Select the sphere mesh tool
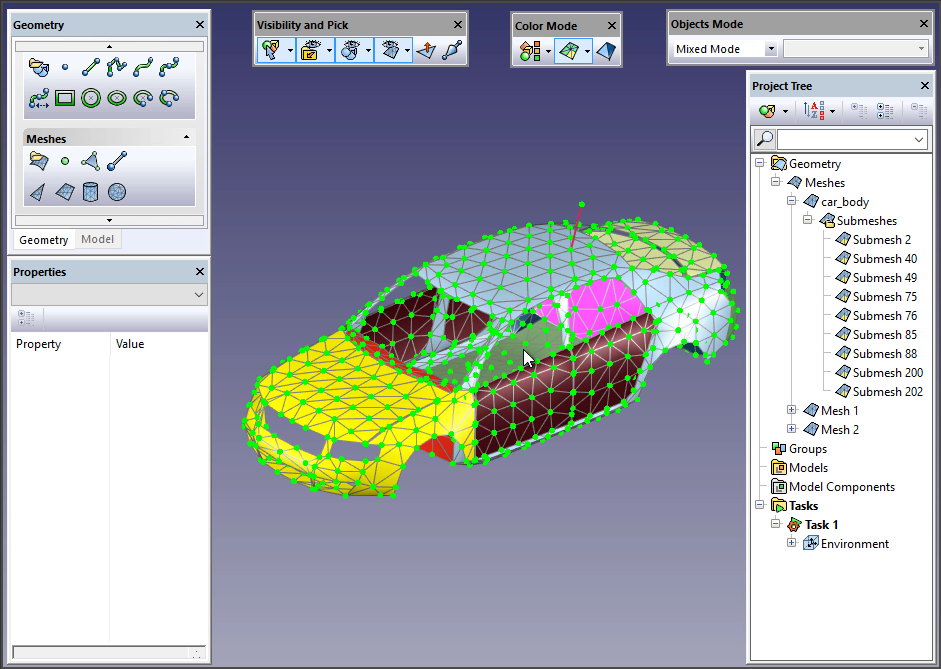 (x=117, y=191)
